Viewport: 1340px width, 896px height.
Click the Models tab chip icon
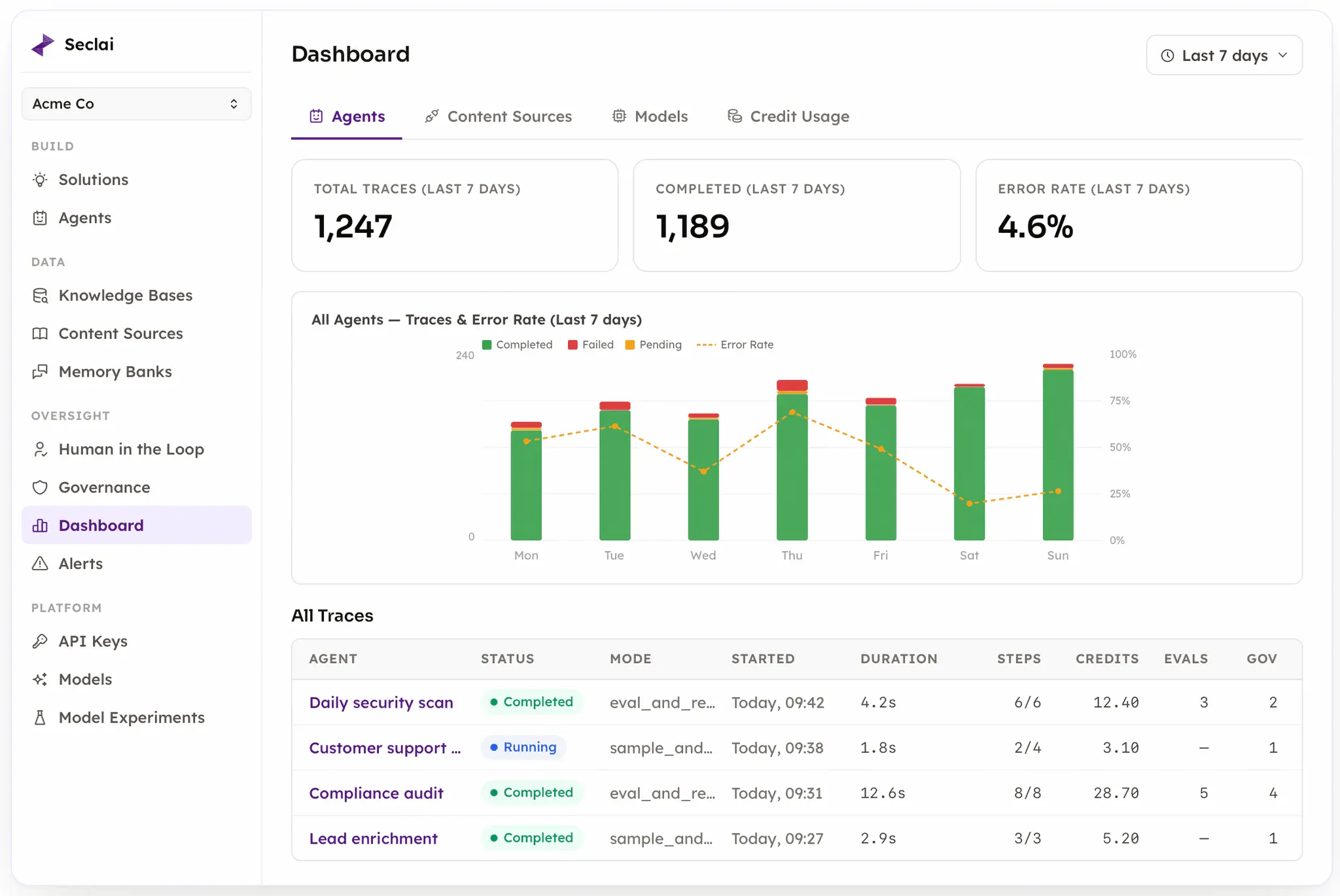pyautogui.click(x=619, y=116)
